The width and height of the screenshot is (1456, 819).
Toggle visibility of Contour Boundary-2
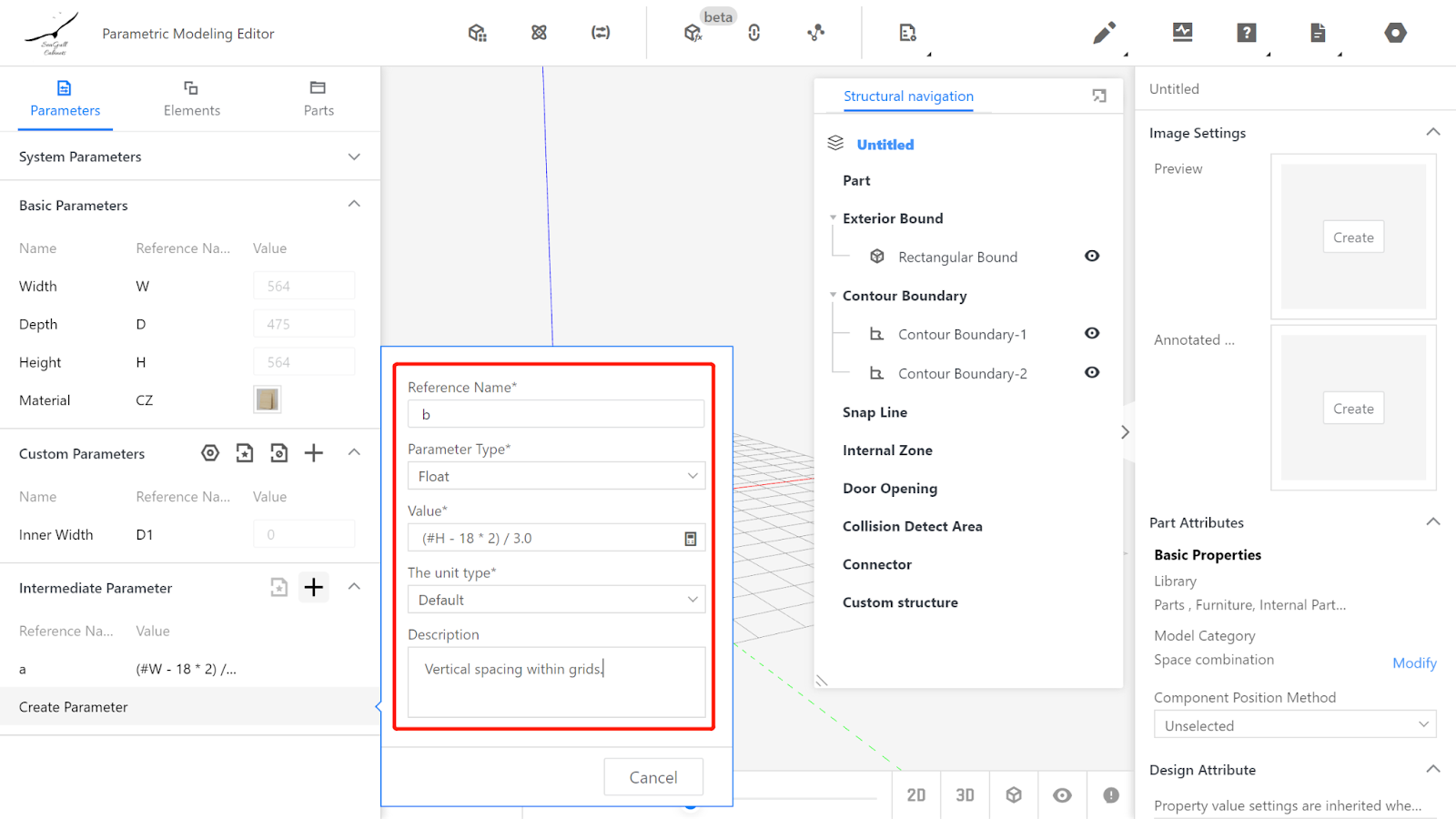pyautogui.click(x=1092, y=373)
